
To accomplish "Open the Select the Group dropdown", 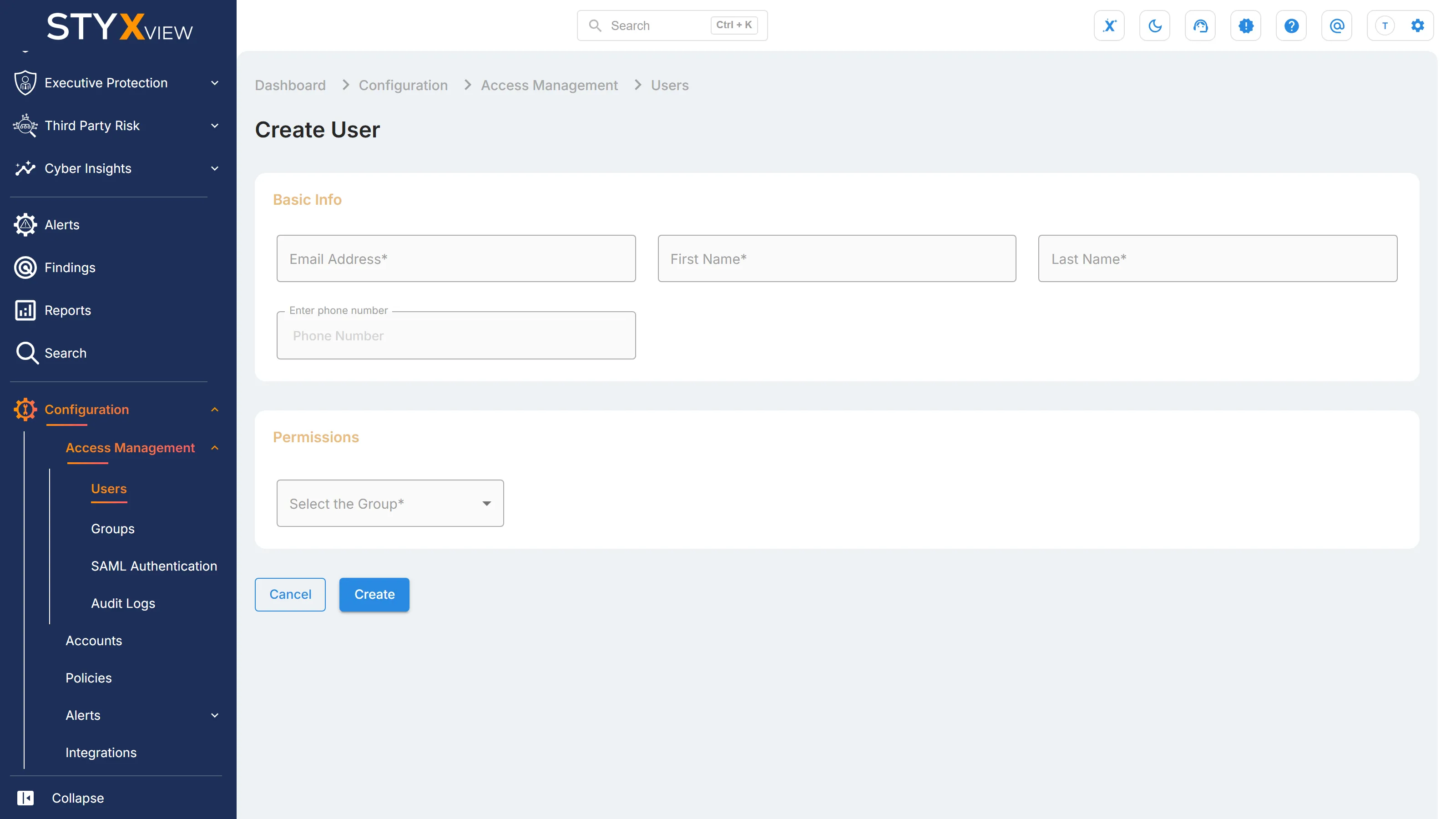I will click(x=390, y=503).
